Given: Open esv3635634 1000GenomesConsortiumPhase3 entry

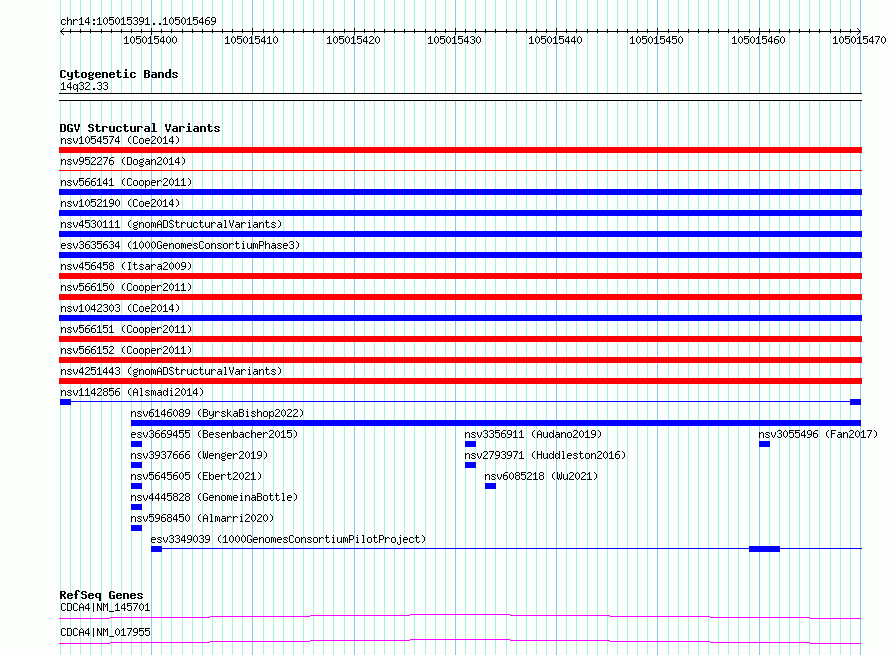Looking at the screenshot, I should pyautogui.click(x=180, y=245).
